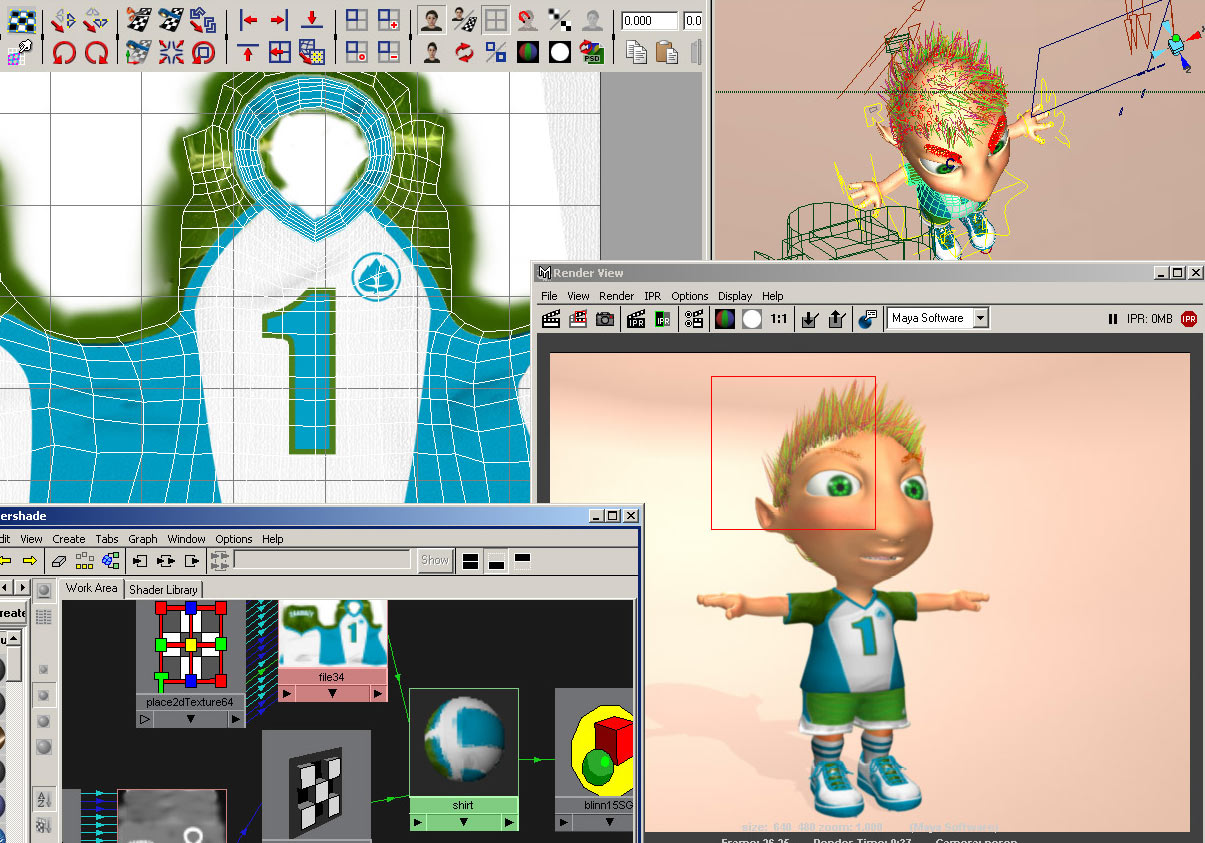Toggle the grid display button in UV editor
Image resolution: width=1205 pixels, height=843 pixels.
(495, 20)
